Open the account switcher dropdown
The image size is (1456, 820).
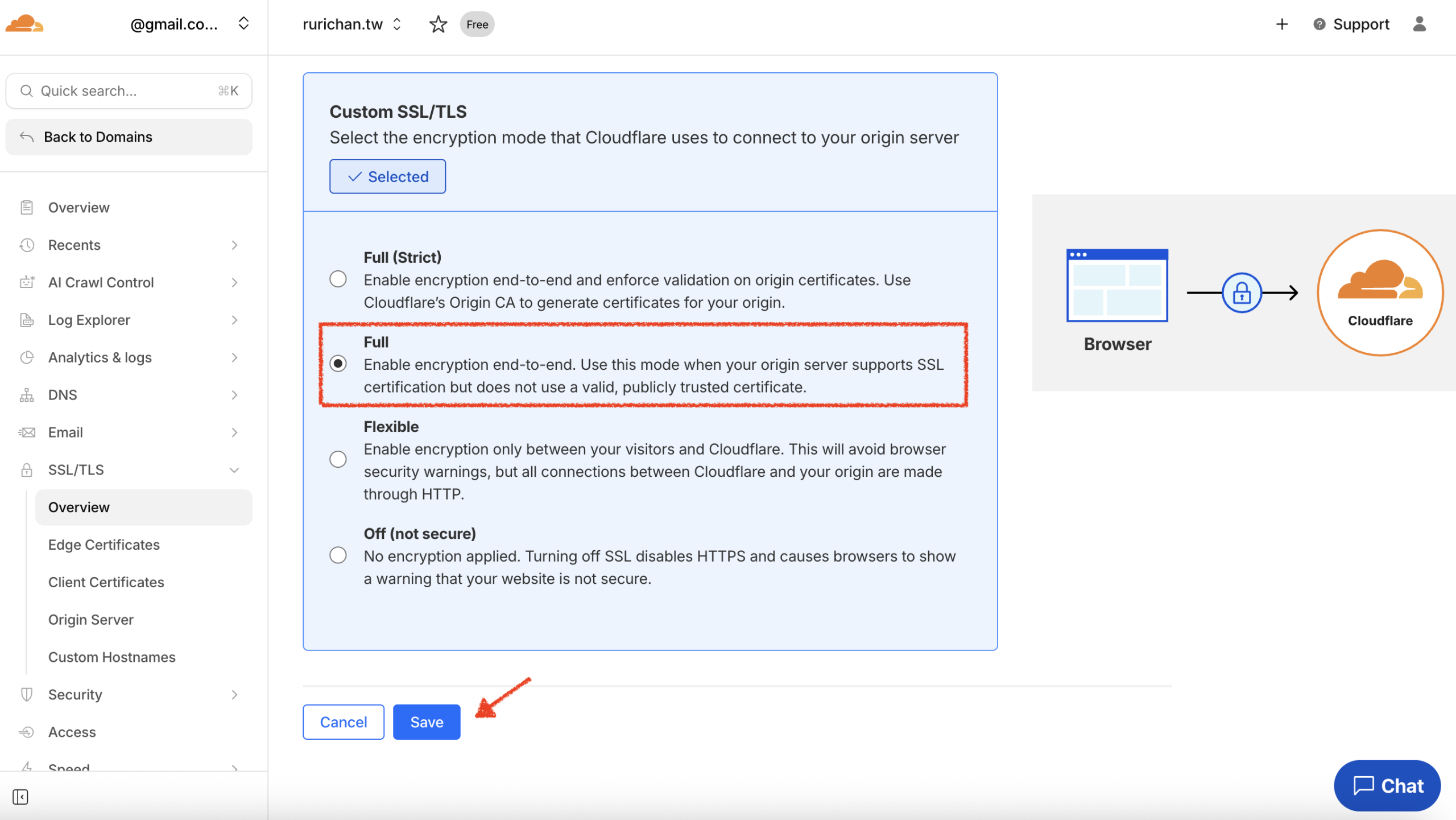click(x=243, y=24)
